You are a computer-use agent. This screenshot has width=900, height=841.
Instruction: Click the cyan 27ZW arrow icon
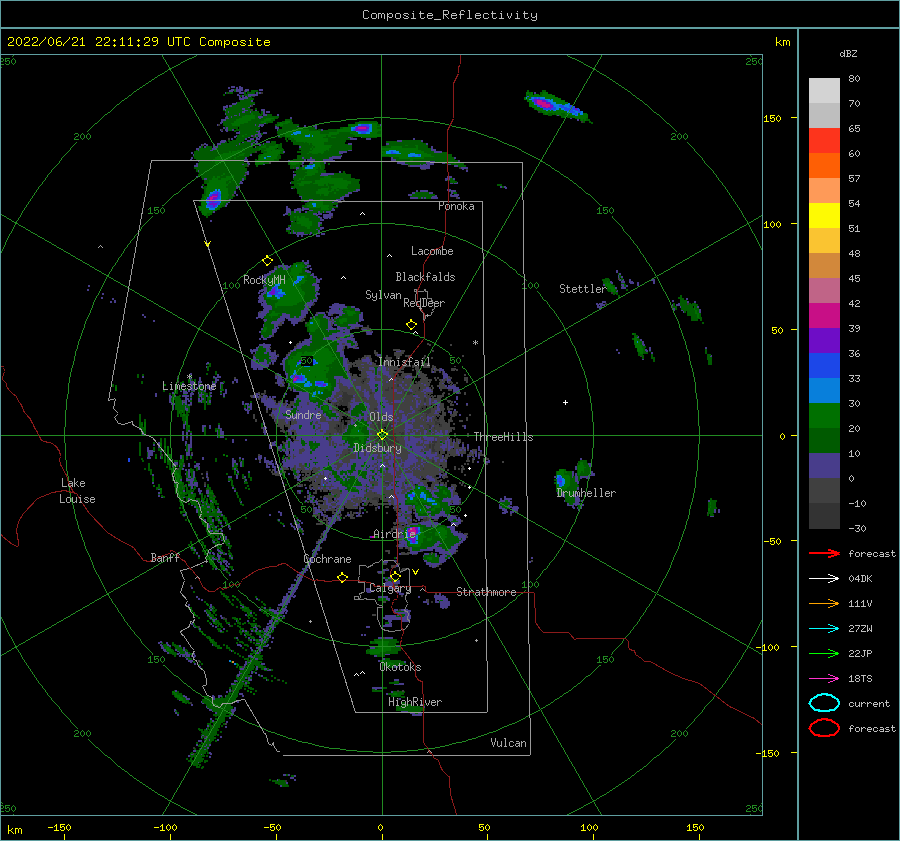pos(824,629)
